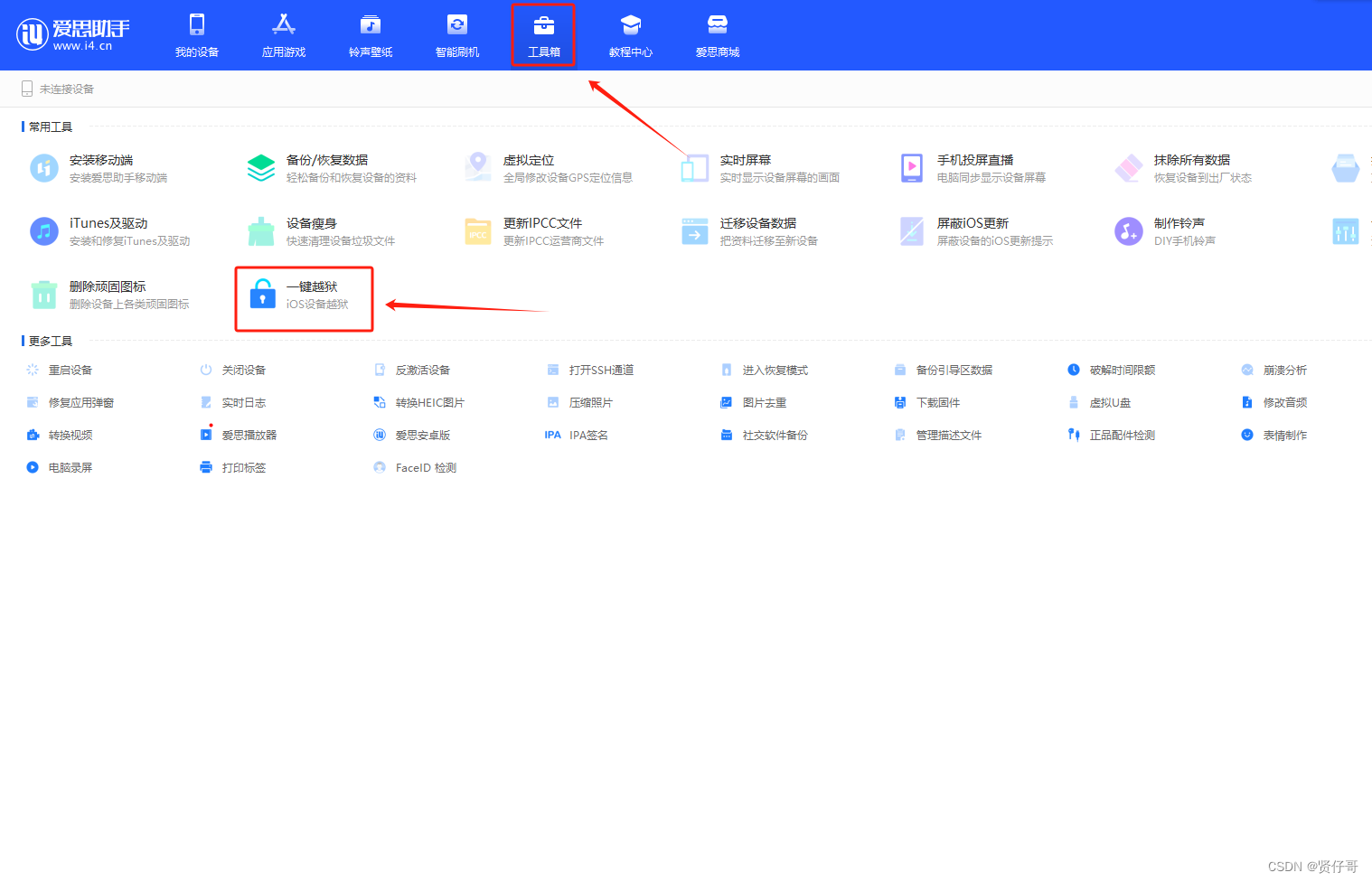
Task: Open 反激活设备 tool
Action: [x=412, y=370]
